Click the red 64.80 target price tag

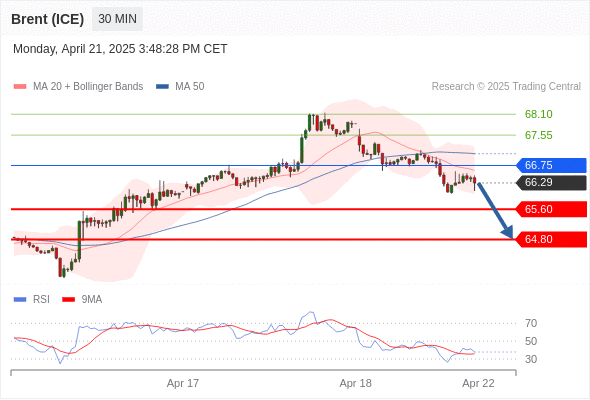[x=551, y=239]
